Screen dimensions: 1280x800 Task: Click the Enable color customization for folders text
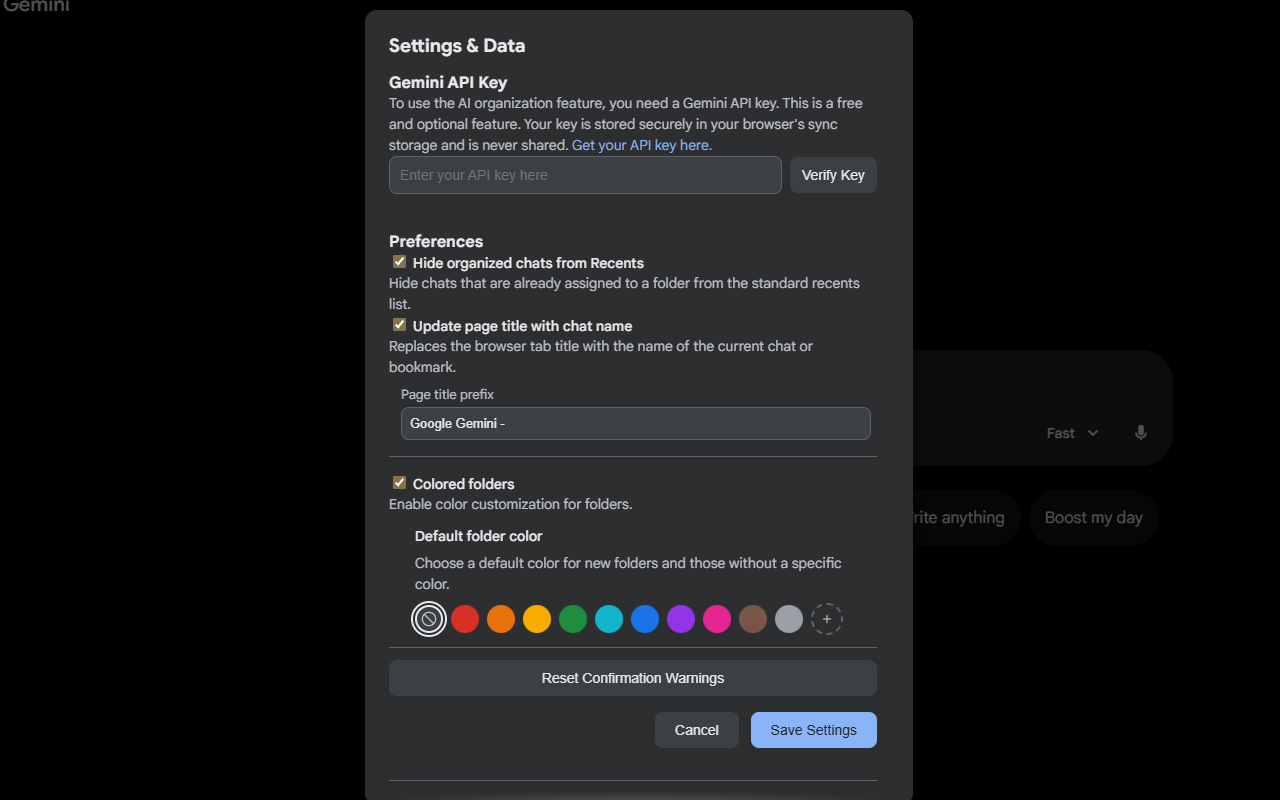(x=511, y=504)
